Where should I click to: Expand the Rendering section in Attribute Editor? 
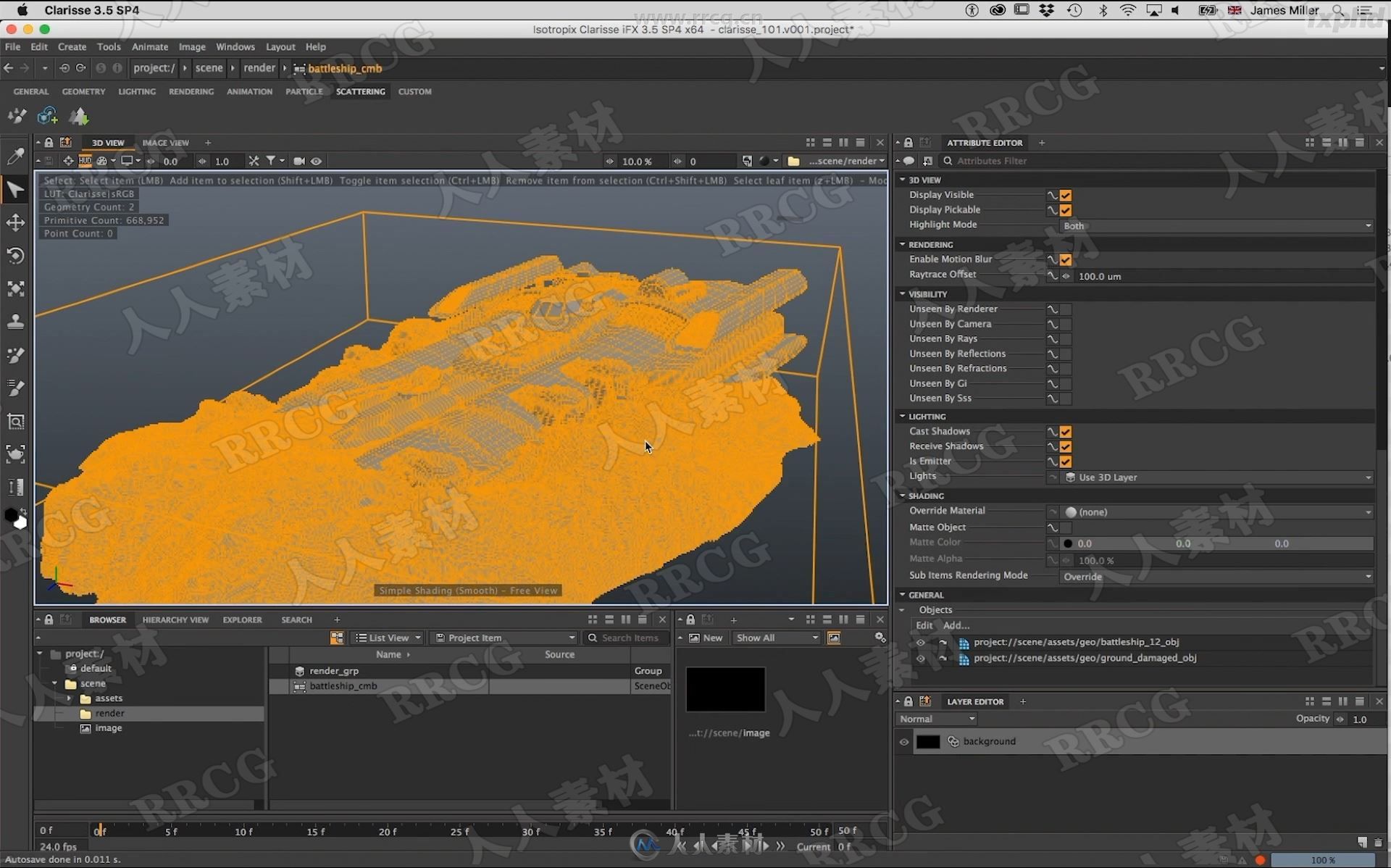pyautogui.click(x=902, y=244)
